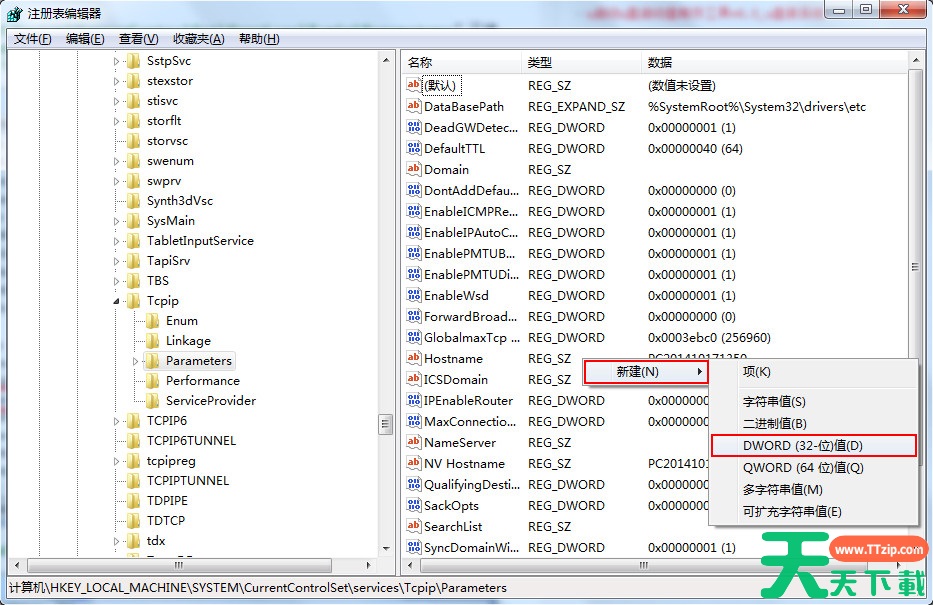Click the Registry Editor icon in title bar

click(15, 14)
